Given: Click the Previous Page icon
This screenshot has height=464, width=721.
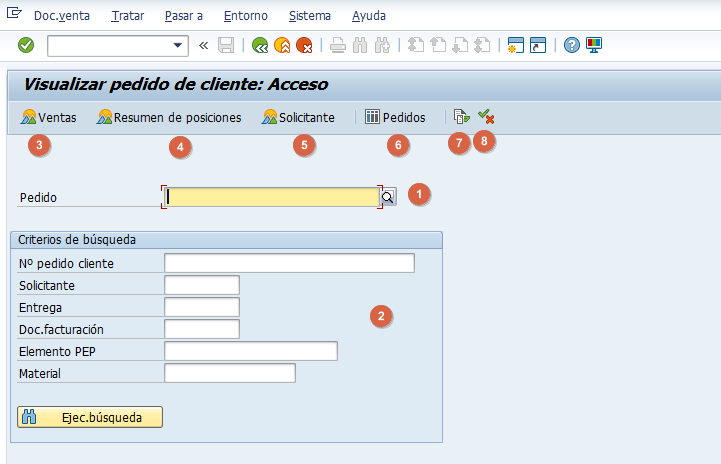Looking at the screenshot, I should (438, 45).
